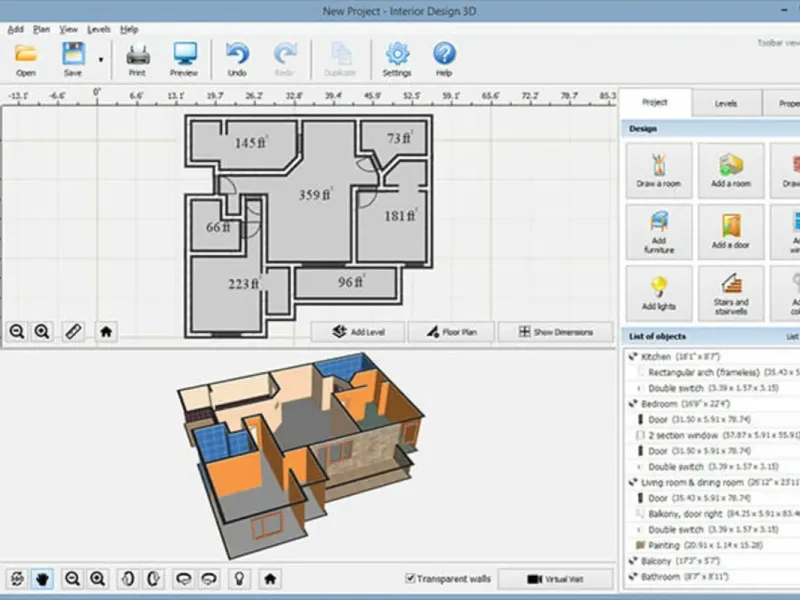Viewport: 800px width, 600px height.
Task: Undo the last action
Action: [237, 59]
